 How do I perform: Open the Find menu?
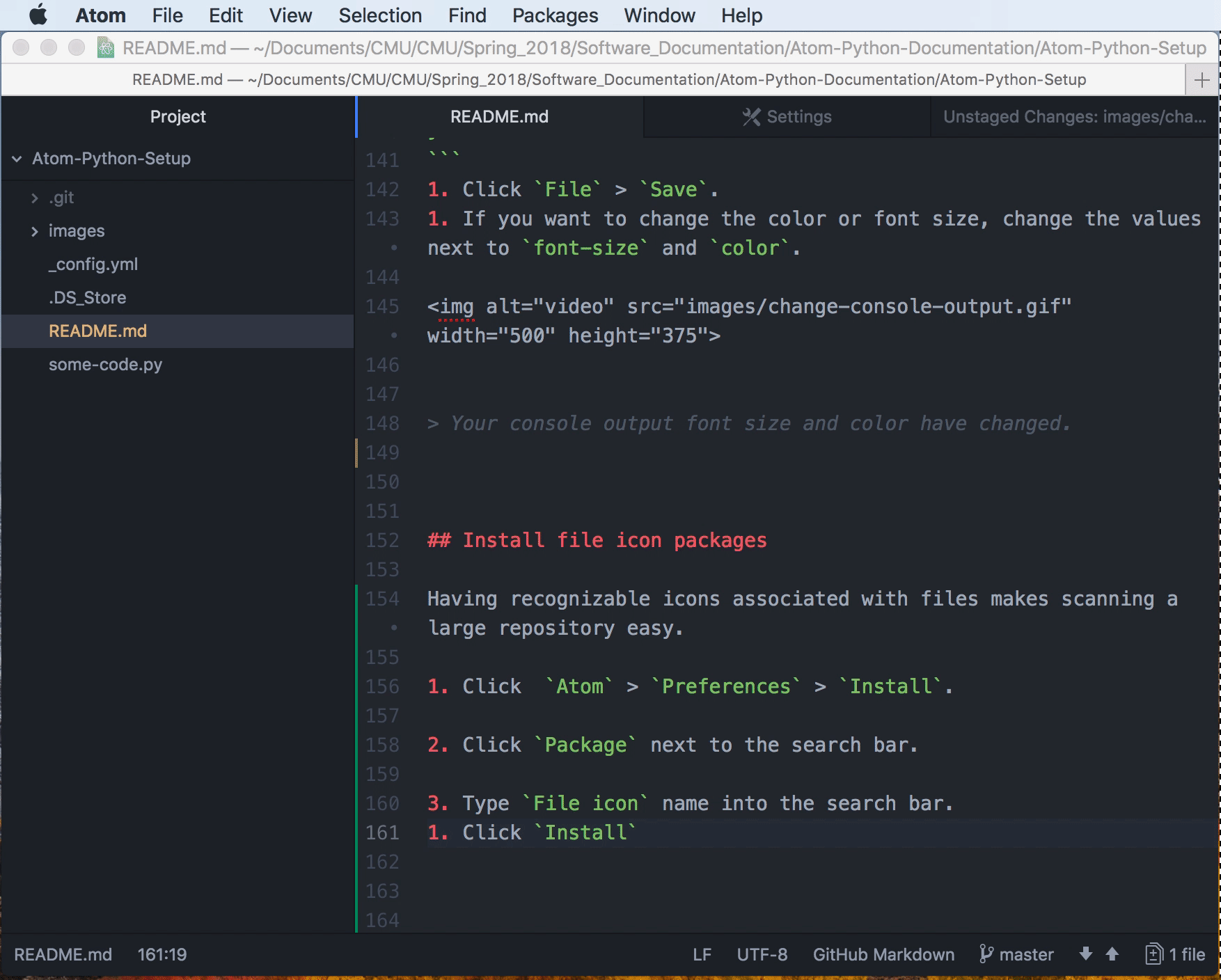pyautogui.click(x=467, y=15)
